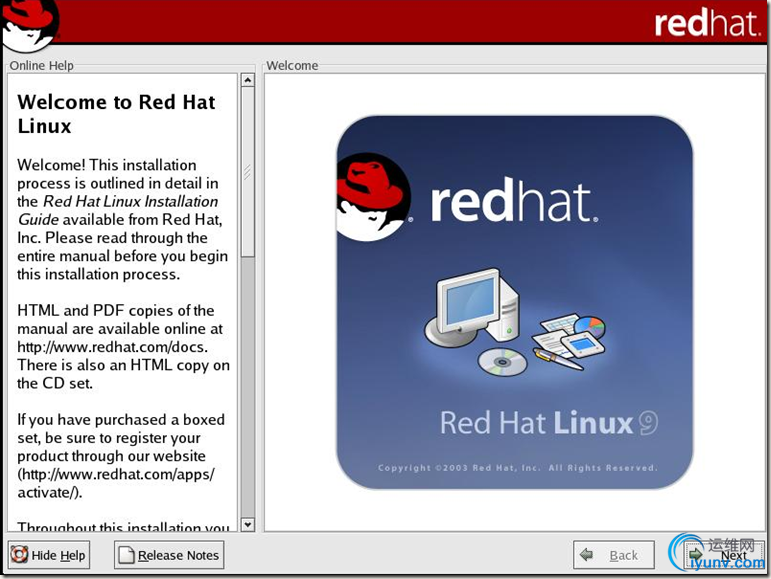Click the "Online Help" panel label
The image size is (771, 579).
[x=41, y=65]
